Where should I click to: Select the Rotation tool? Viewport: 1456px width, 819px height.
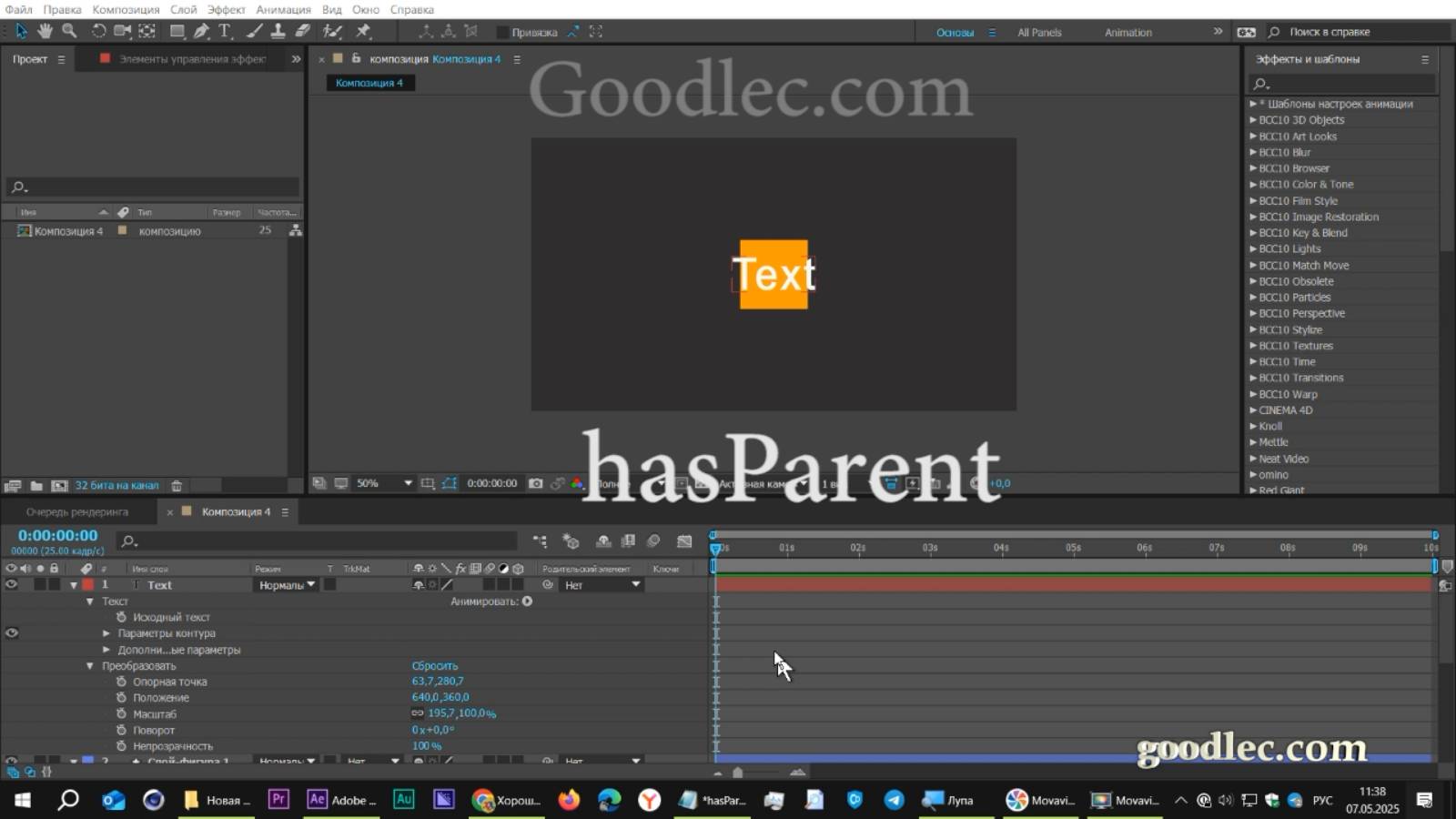pyautogui.click(x=98, y=31)
